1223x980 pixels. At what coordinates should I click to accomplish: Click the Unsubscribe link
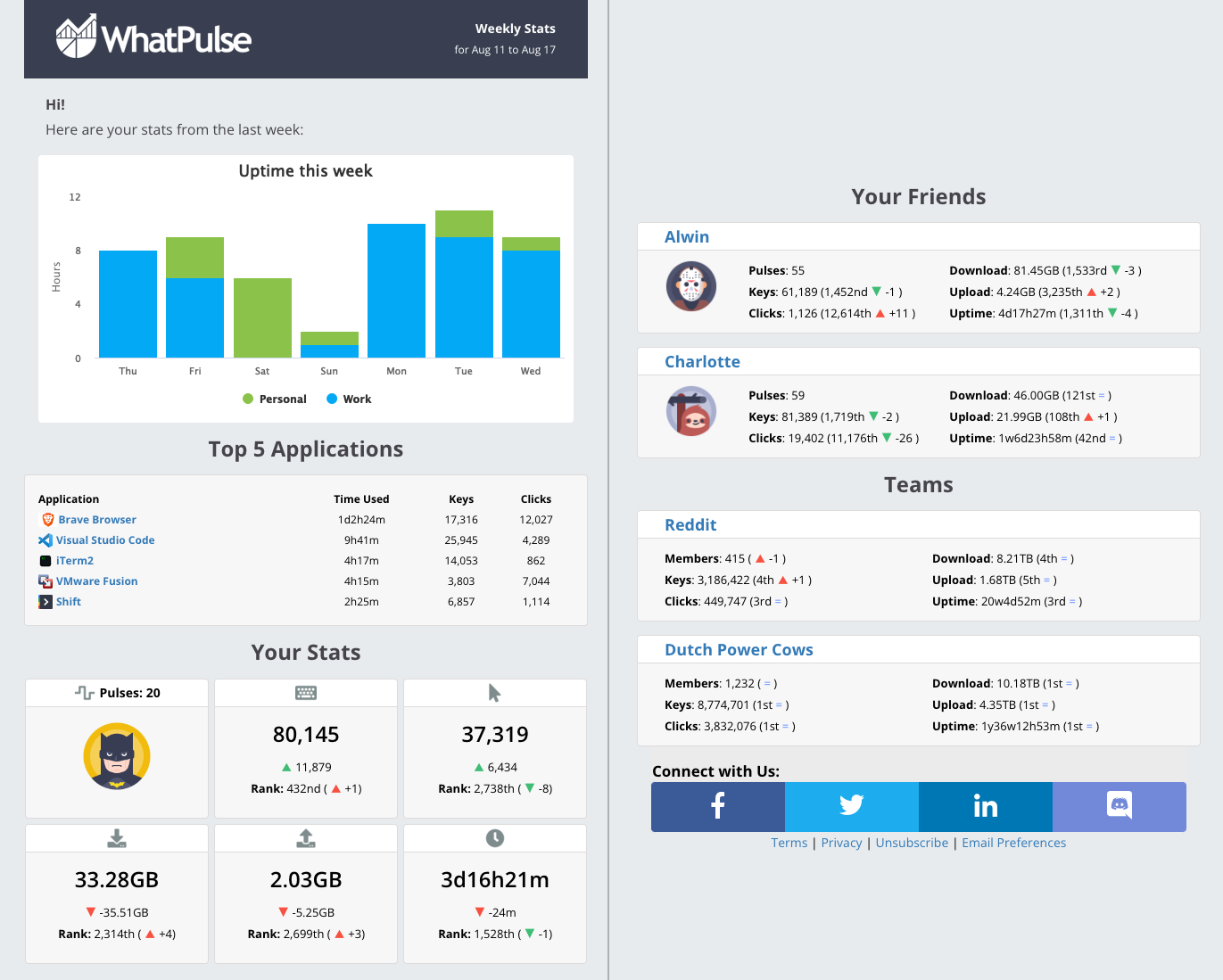pyautogui.click(x=912, y=842)
